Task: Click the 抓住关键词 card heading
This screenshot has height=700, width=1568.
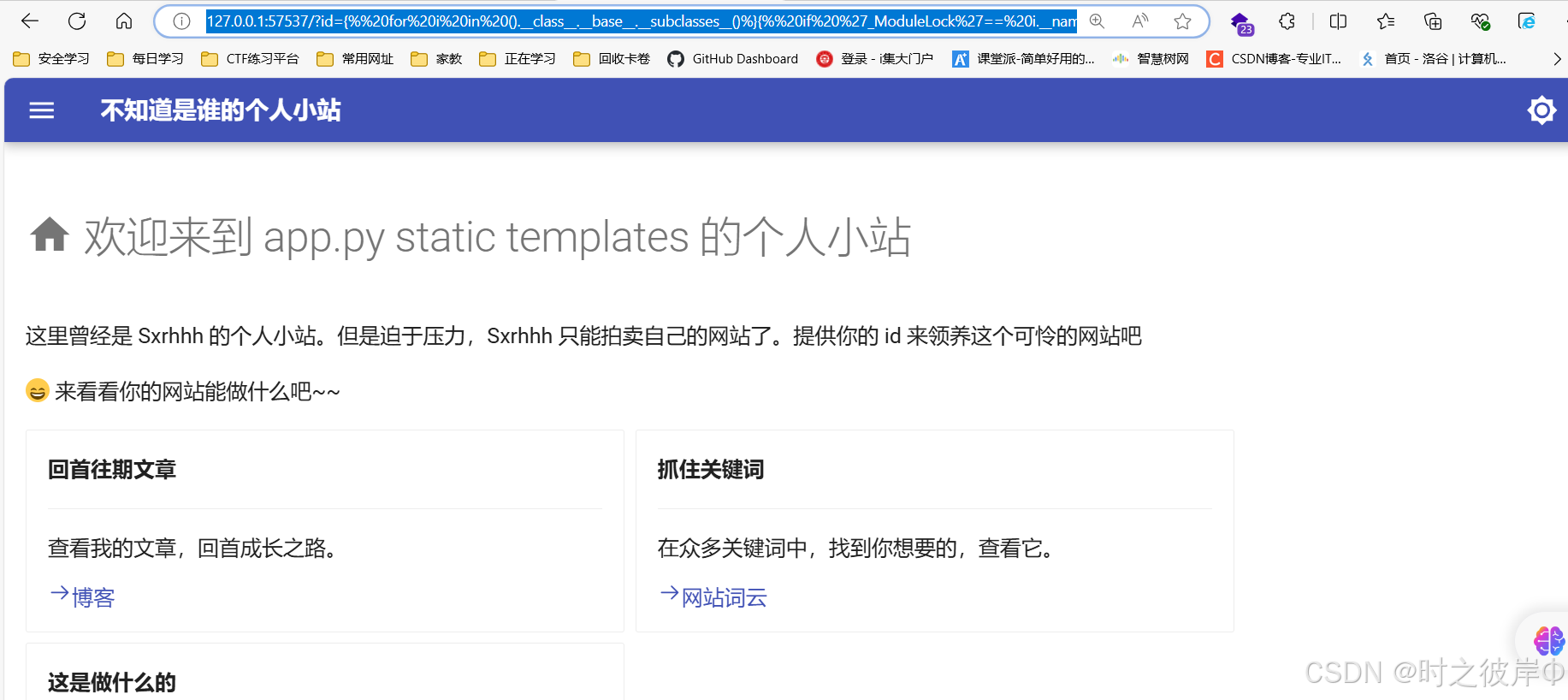Action: (711, 469)
